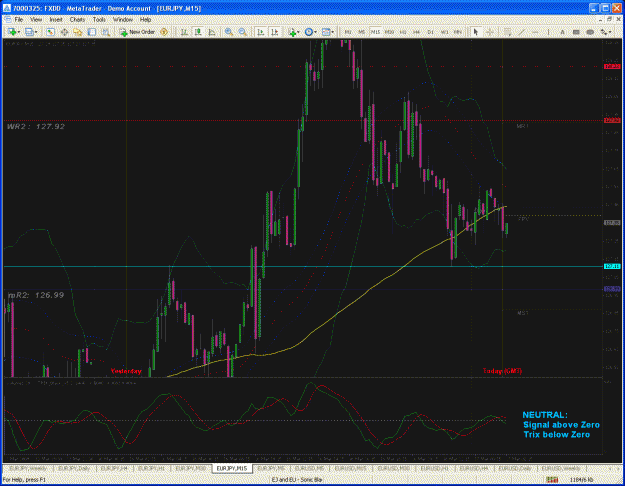625x486 pixels.
Task: Switch to the EURJPY,Weekly chart tab
Action: [x=28, y=468]
